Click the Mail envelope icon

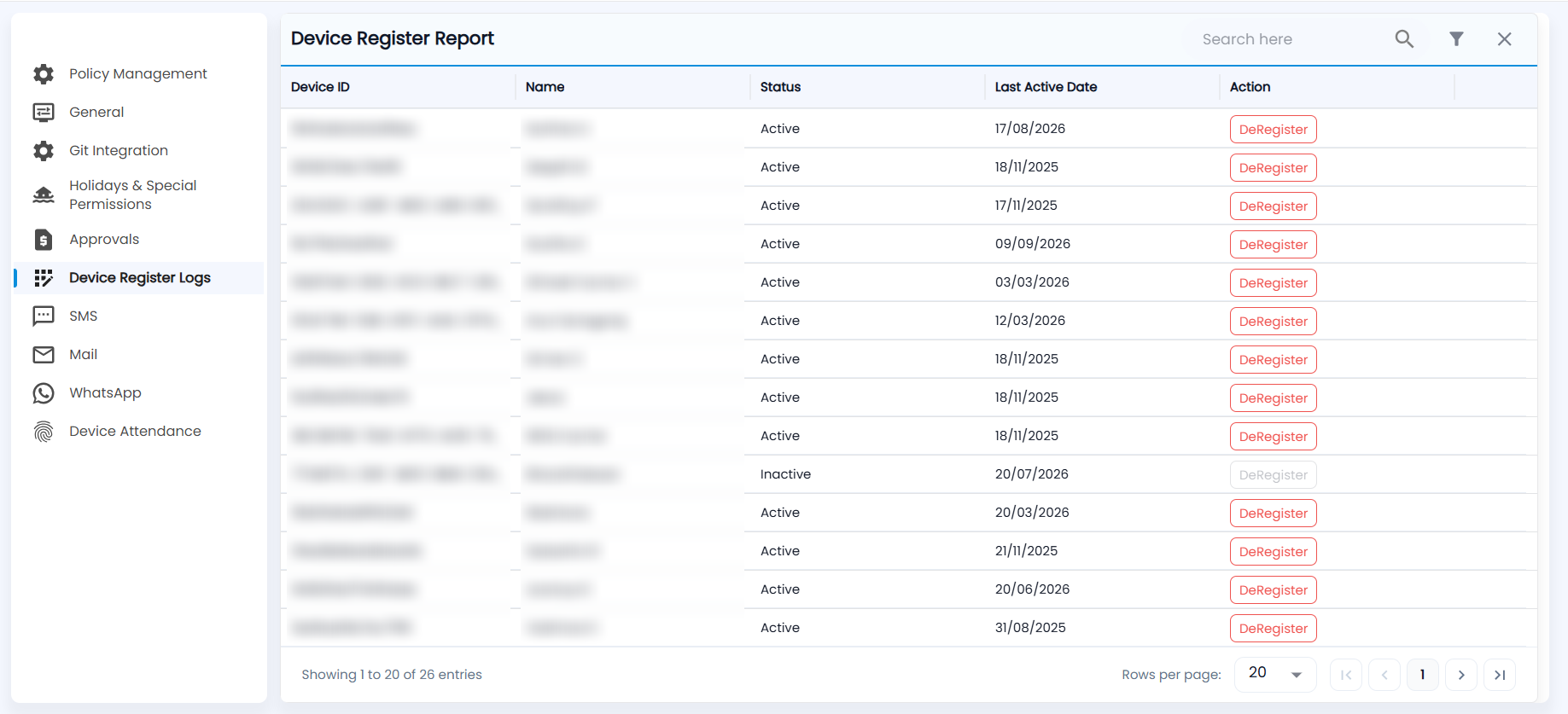click(x=44, y=355)
